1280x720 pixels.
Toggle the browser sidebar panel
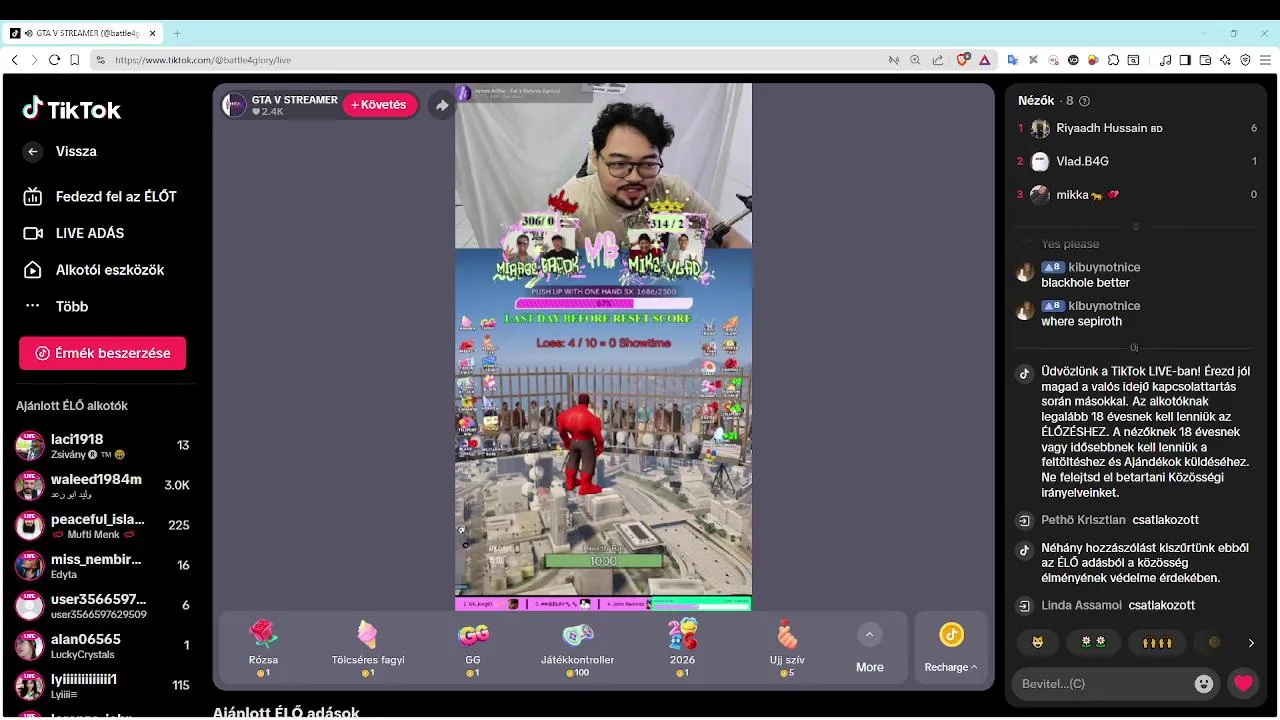click(1185, 60)
